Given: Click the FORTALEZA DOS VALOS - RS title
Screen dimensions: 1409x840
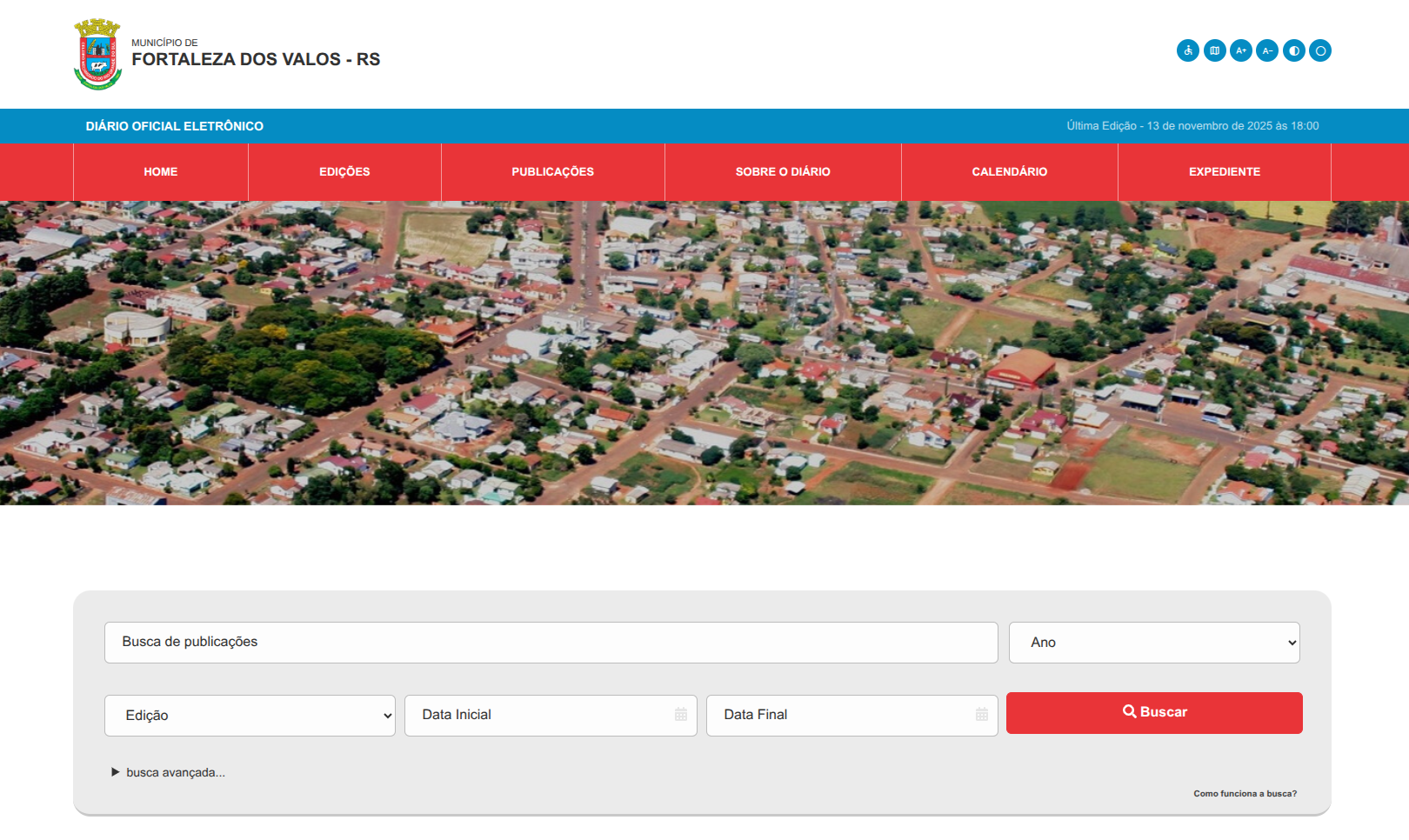Looking at the screenshot, I should (x=256, y=59).
